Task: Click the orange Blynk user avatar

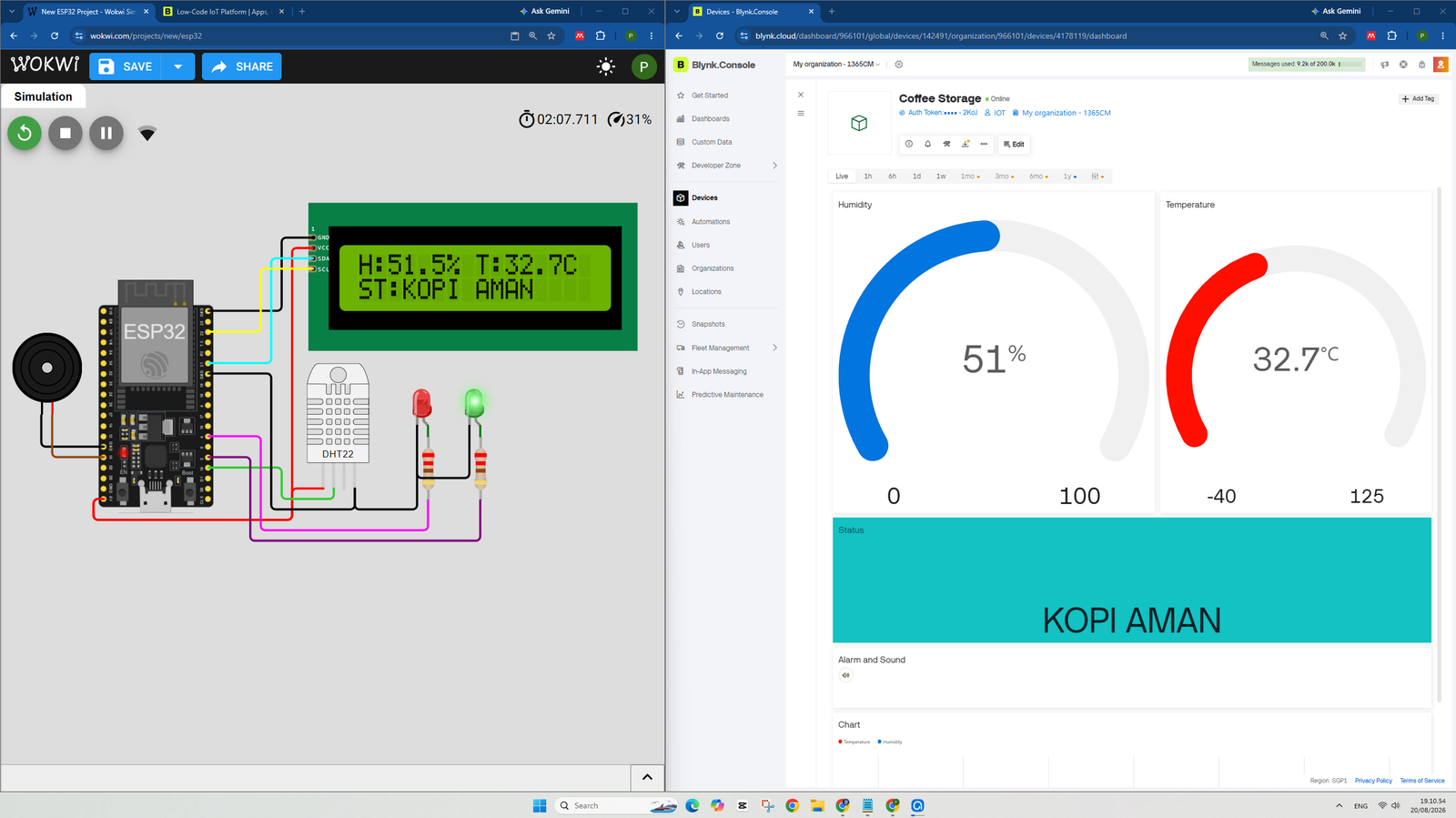Action: (1441, 65)
